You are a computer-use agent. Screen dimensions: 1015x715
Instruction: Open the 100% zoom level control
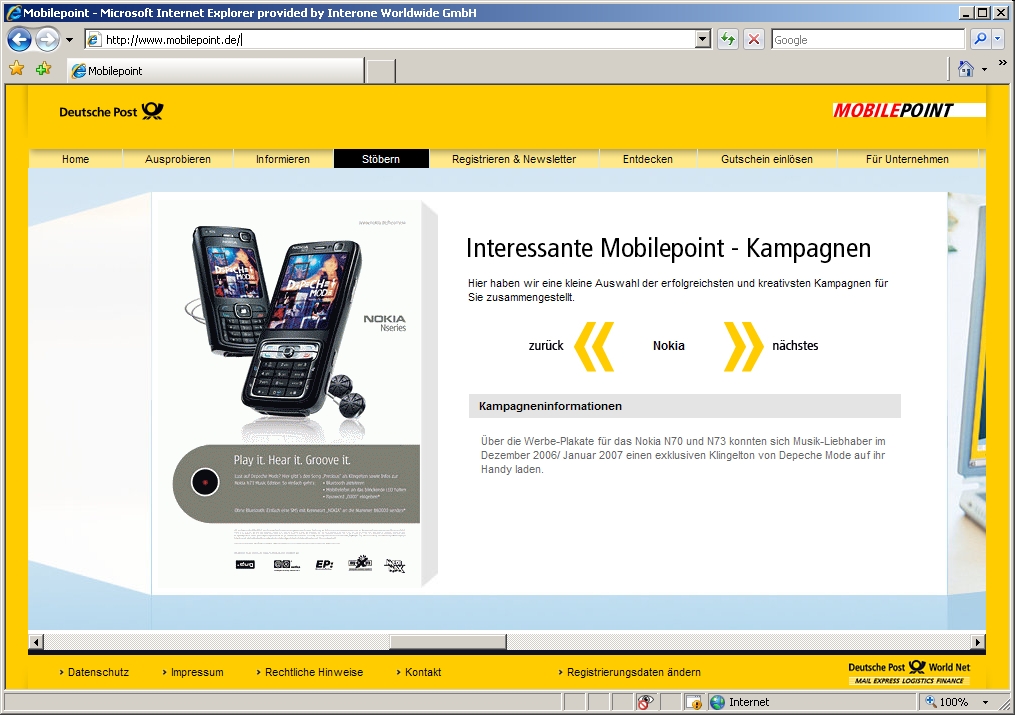pos(954,701)
